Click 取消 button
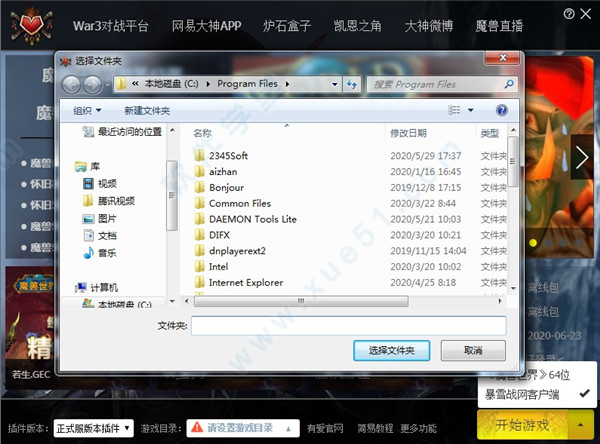This screenshot has width=600, height=444. coord(473,351)
